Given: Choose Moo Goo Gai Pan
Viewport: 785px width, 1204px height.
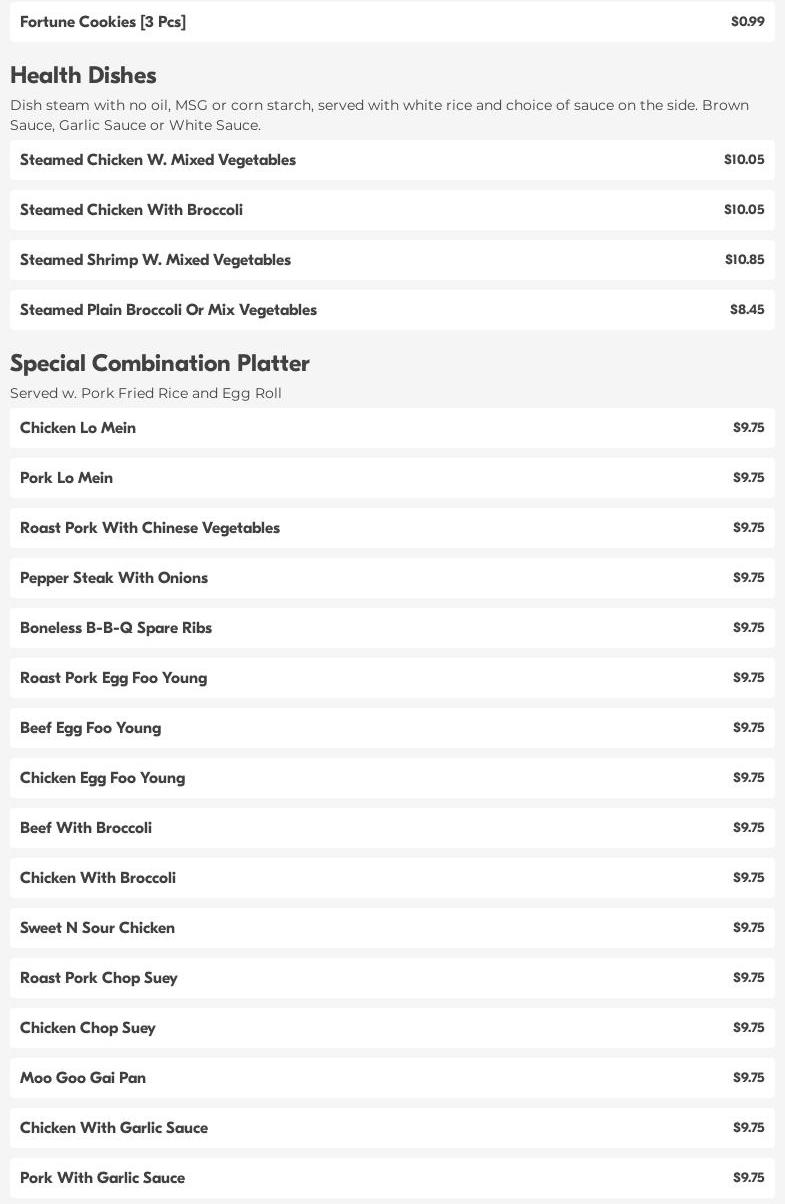Looking at the screenshot, I should click(x=83, y=1078).
